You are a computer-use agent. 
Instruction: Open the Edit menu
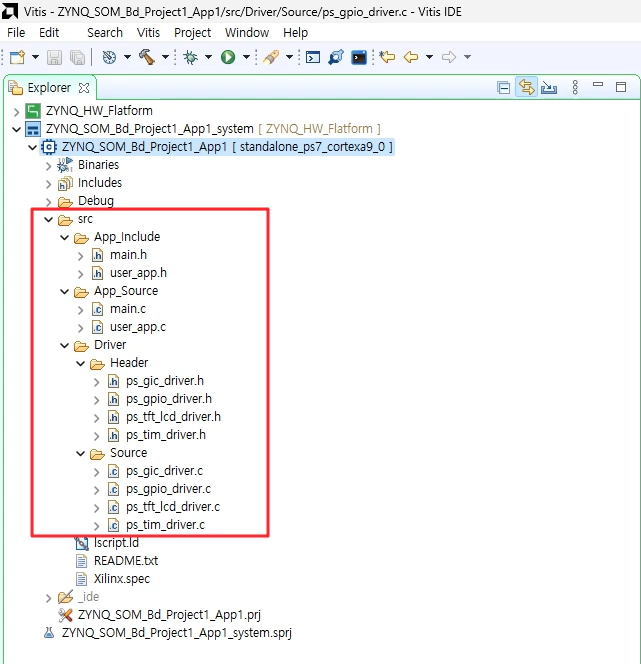point(49,33)
